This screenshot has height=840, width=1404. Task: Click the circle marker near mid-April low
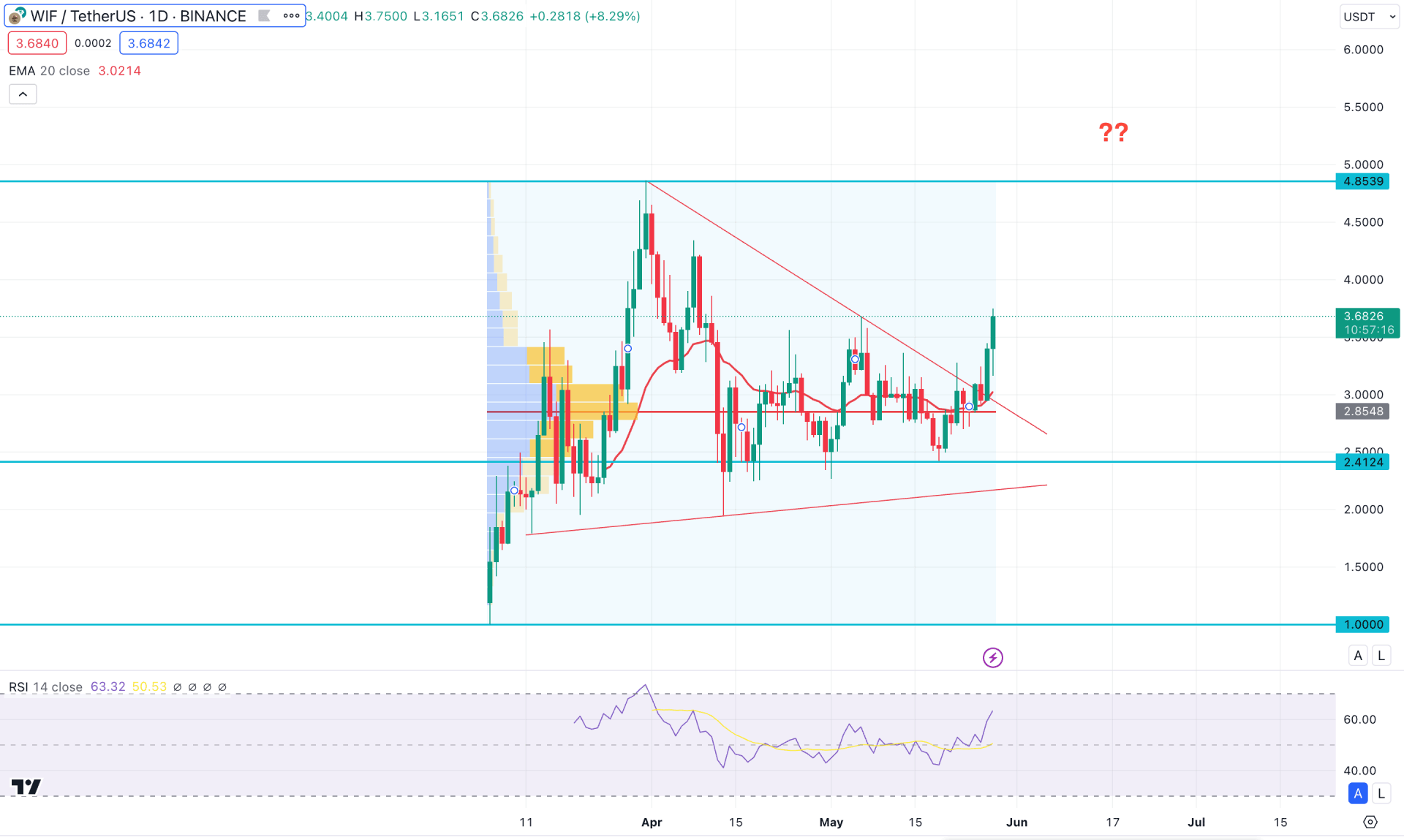[741, 427]
